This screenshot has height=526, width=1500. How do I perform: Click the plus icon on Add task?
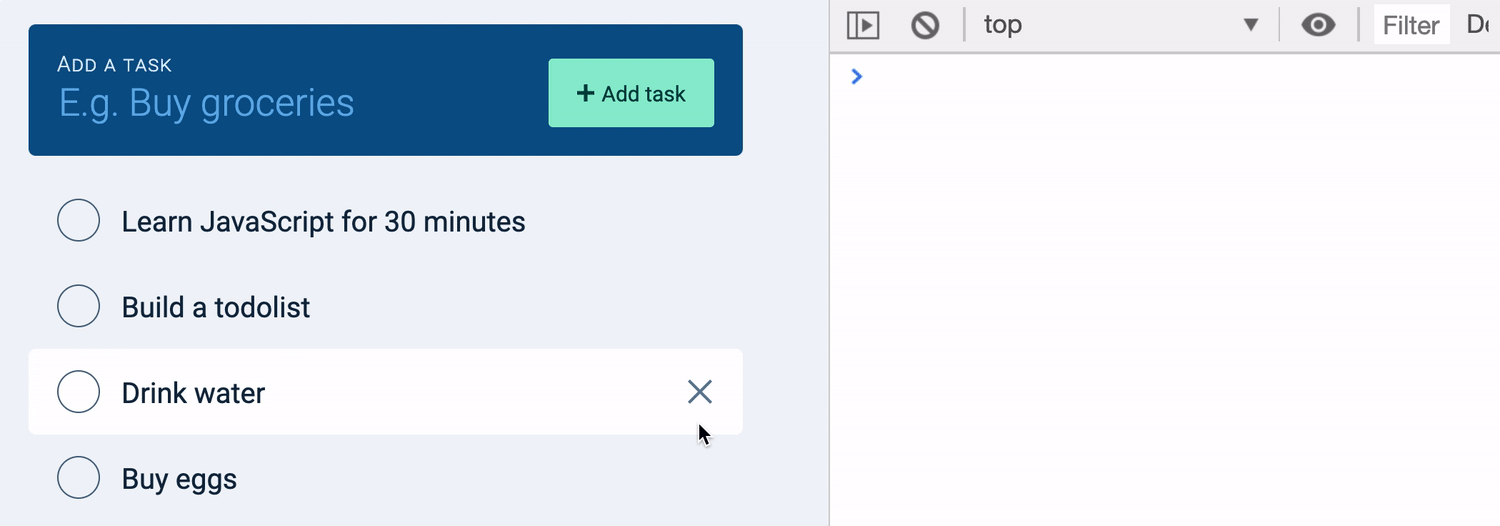(586, 93)
